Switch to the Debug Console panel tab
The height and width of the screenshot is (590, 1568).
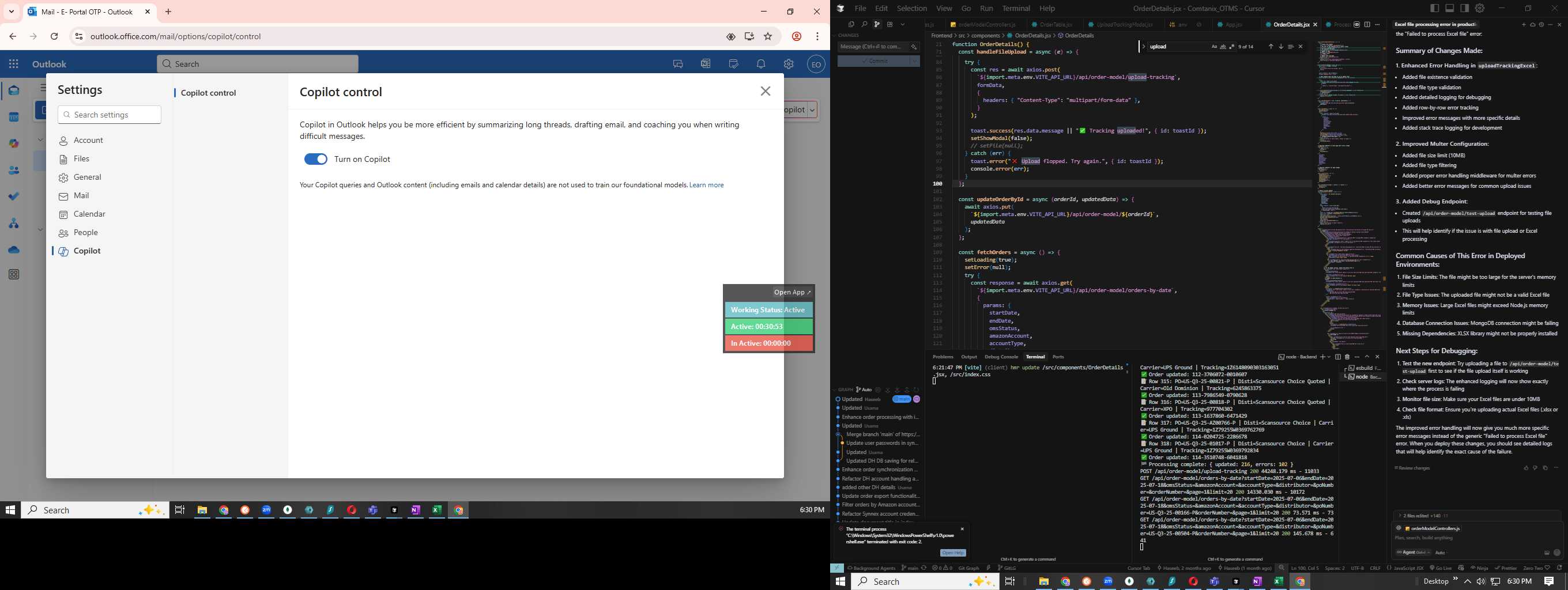tap(1001, 357)
